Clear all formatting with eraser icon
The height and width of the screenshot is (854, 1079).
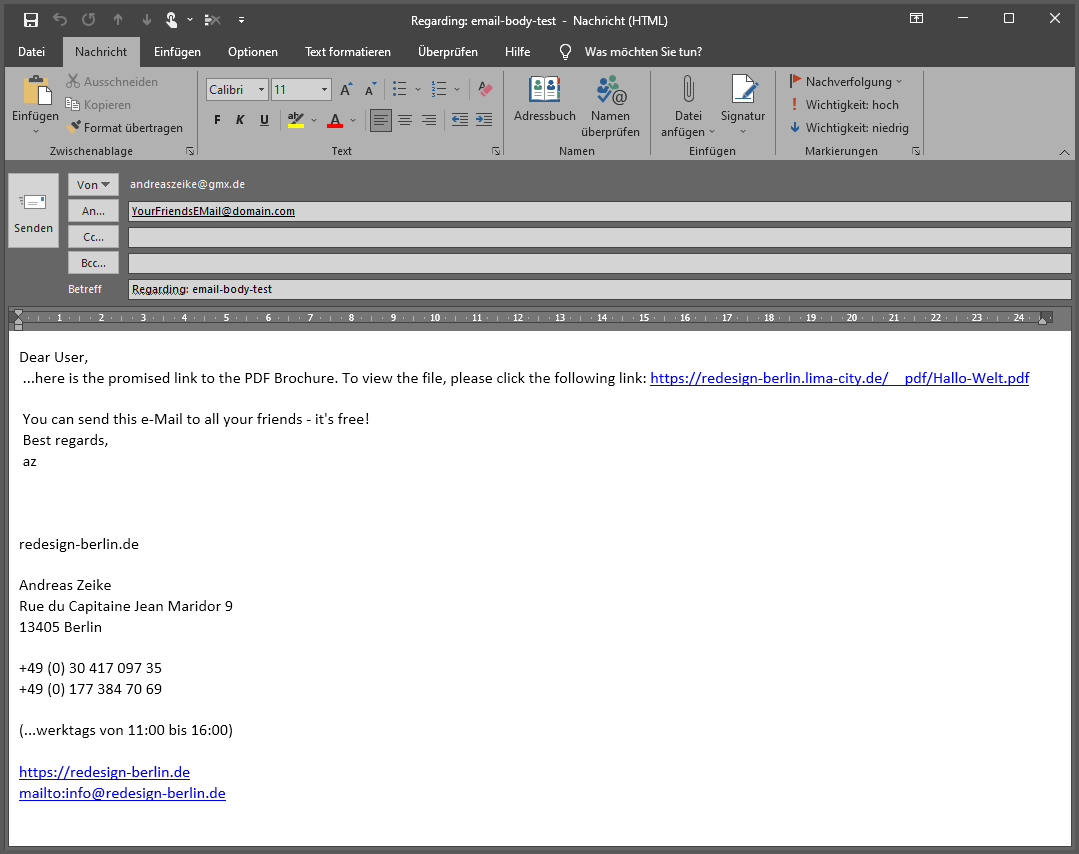486,89
